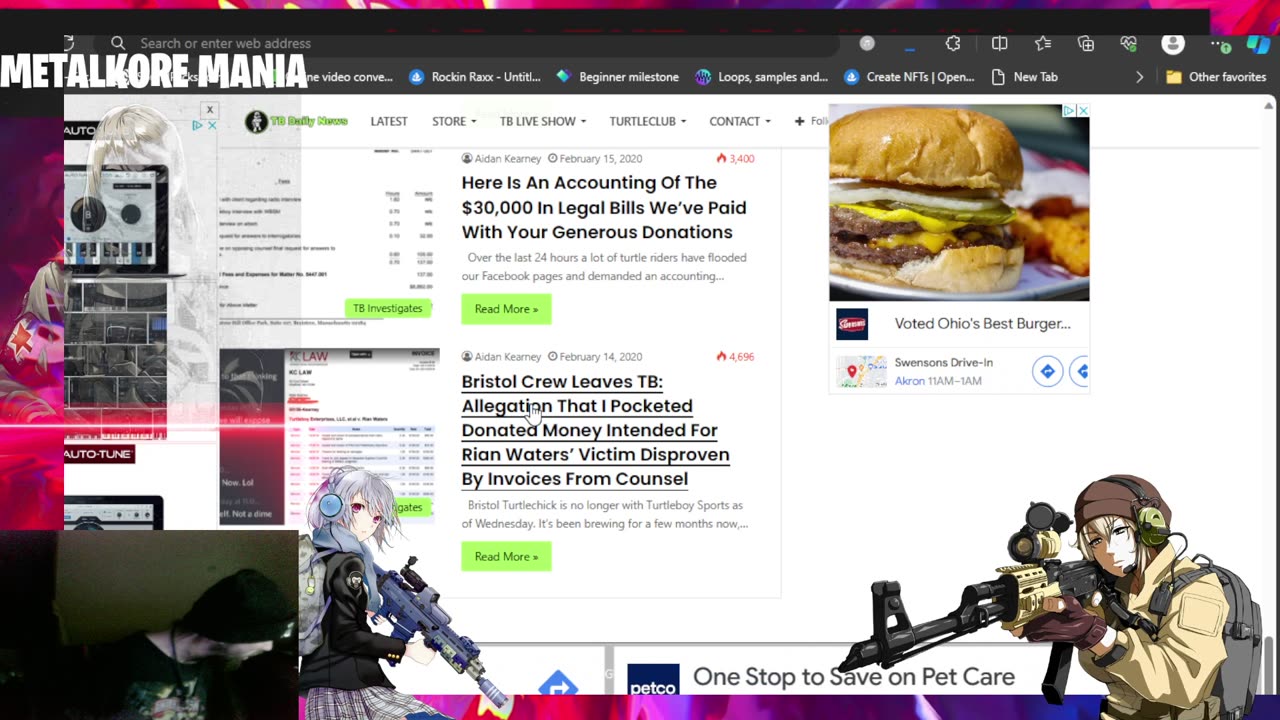Click the Swensons logo icon in ad

(x=852, y=324)
